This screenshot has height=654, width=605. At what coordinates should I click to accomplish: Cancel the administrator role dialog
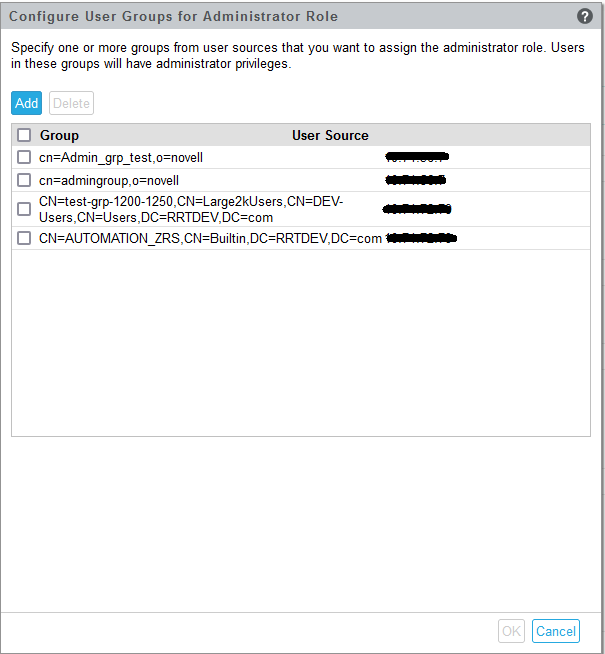pyautogui.click(x=555, y=631)
